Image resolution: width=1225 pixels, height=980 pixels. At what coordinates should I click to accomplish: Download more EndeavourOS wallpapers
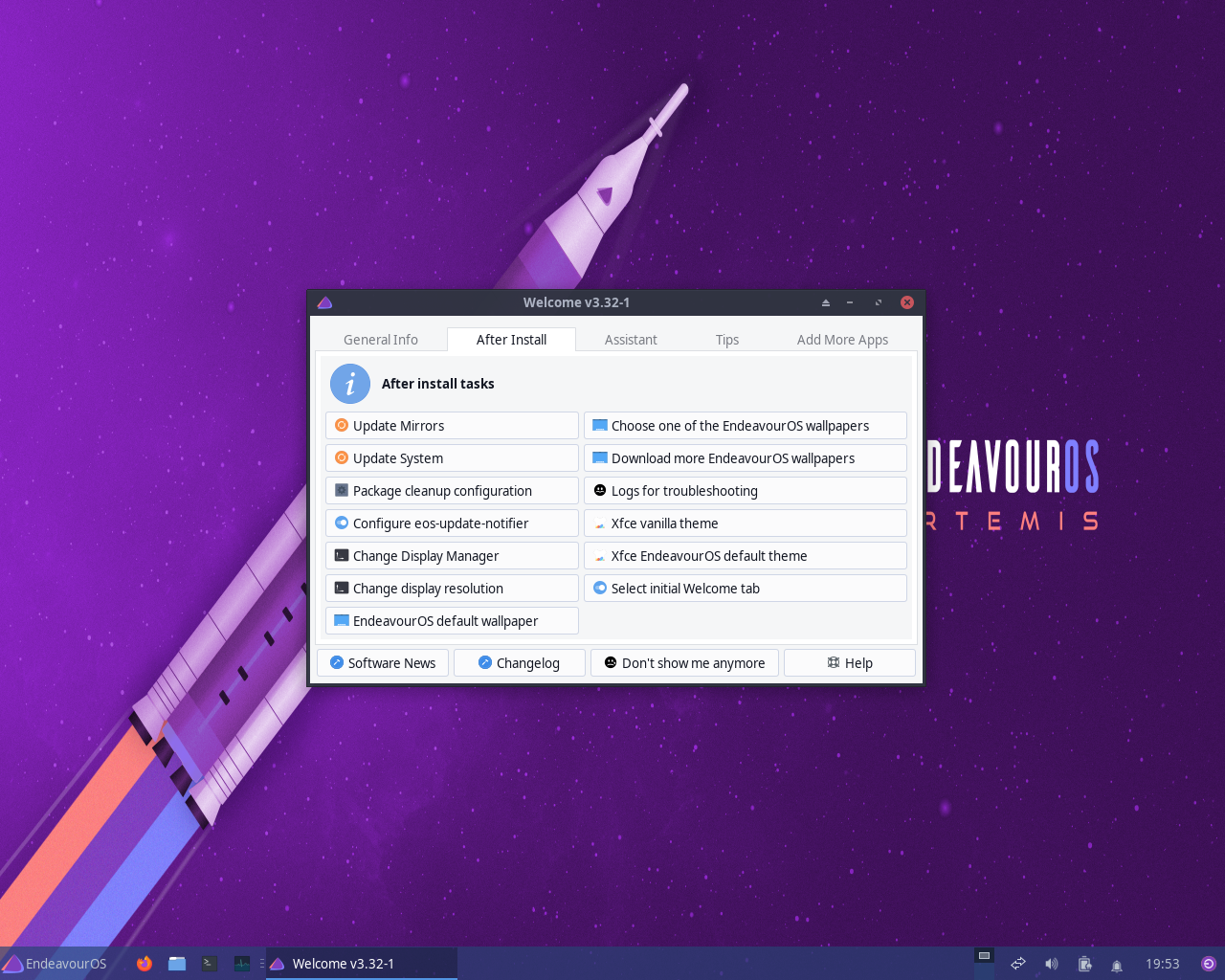[746, 458]
